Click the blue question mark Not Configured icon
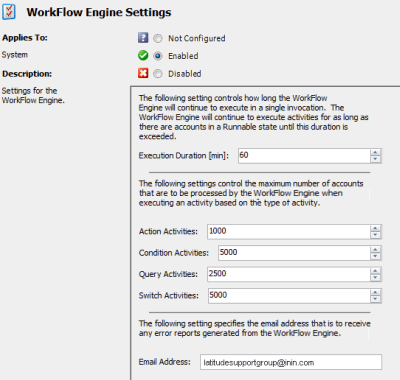This screenshot has height=380, width=400. coord(143,38)
